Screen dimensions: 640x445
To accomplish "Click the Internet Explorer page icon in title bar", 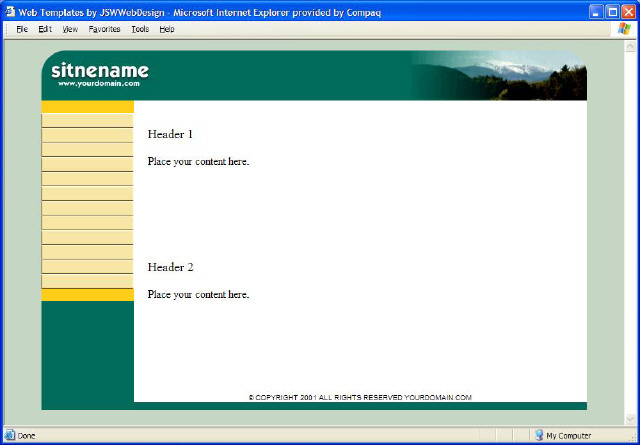I will click(x=10, y=10).
